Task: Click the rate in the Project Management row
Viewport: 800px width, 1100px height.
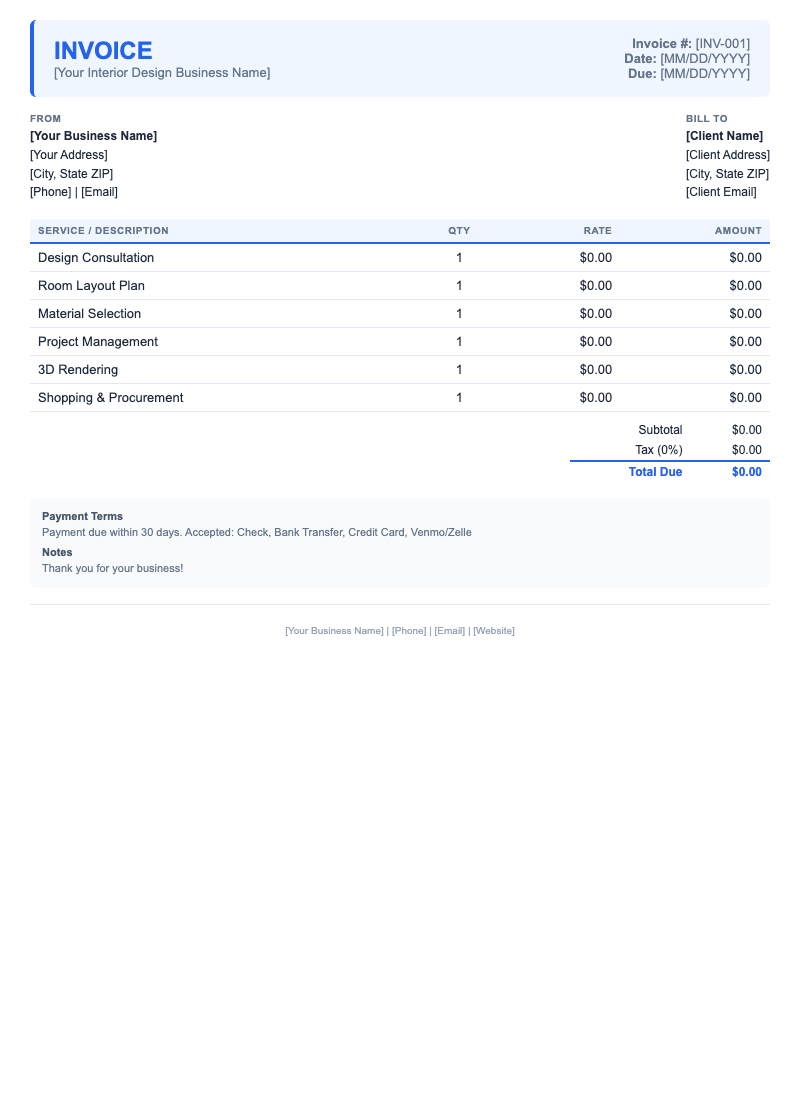Action: click(x=596, y=342)
